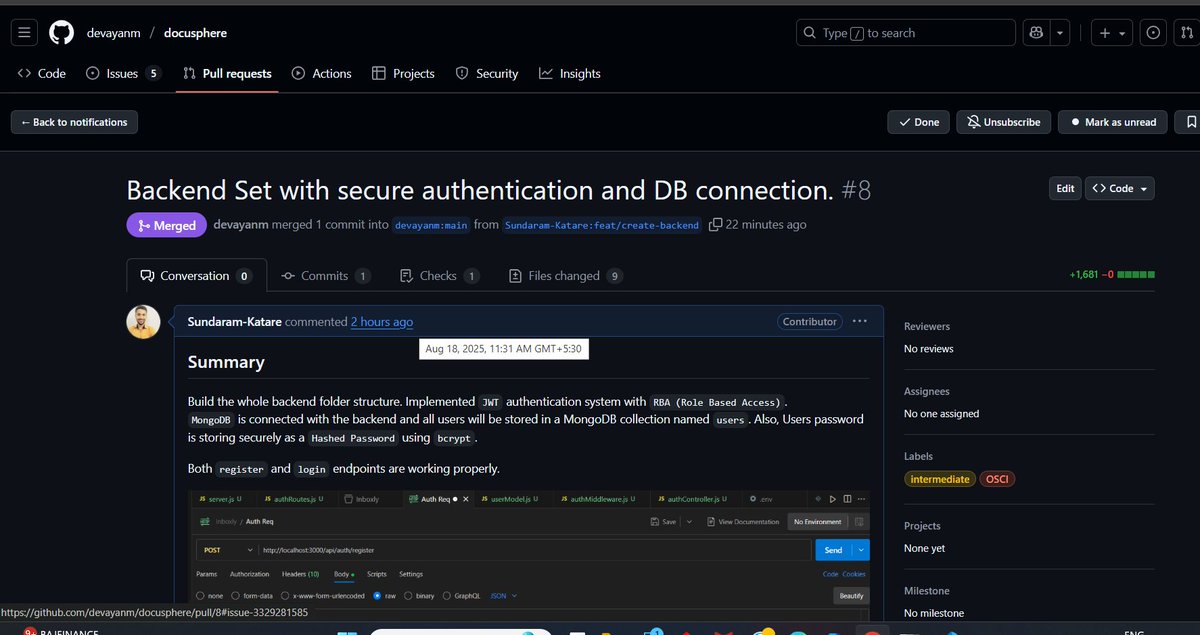This screenshot has height=635, width=1200.
Task: Switch to the Pull requests tab
Action: (x=227, y=73)
